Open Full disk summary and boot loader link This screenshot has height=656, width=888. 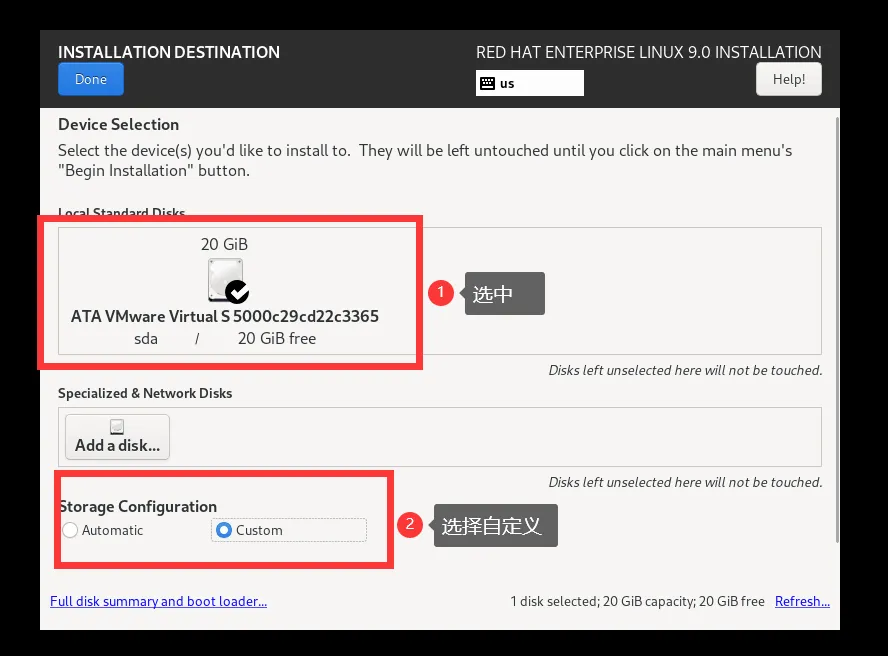pos(159,601)
